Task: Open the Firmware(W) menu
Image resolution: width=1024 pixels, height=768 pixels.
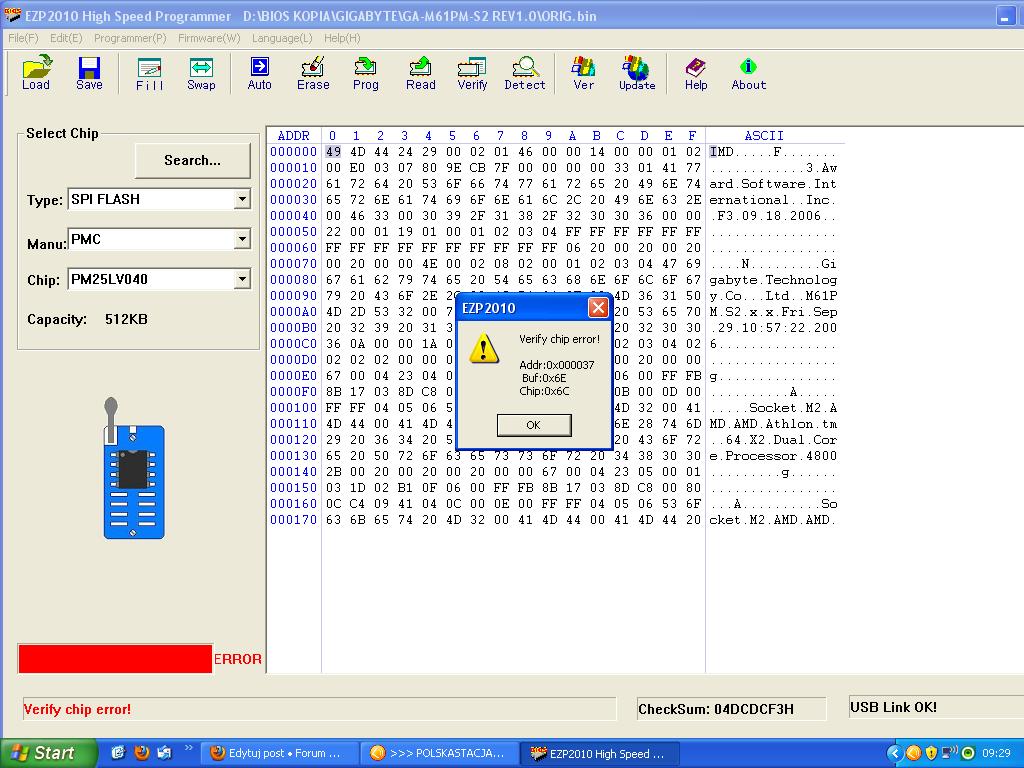Action: [209, 38]
